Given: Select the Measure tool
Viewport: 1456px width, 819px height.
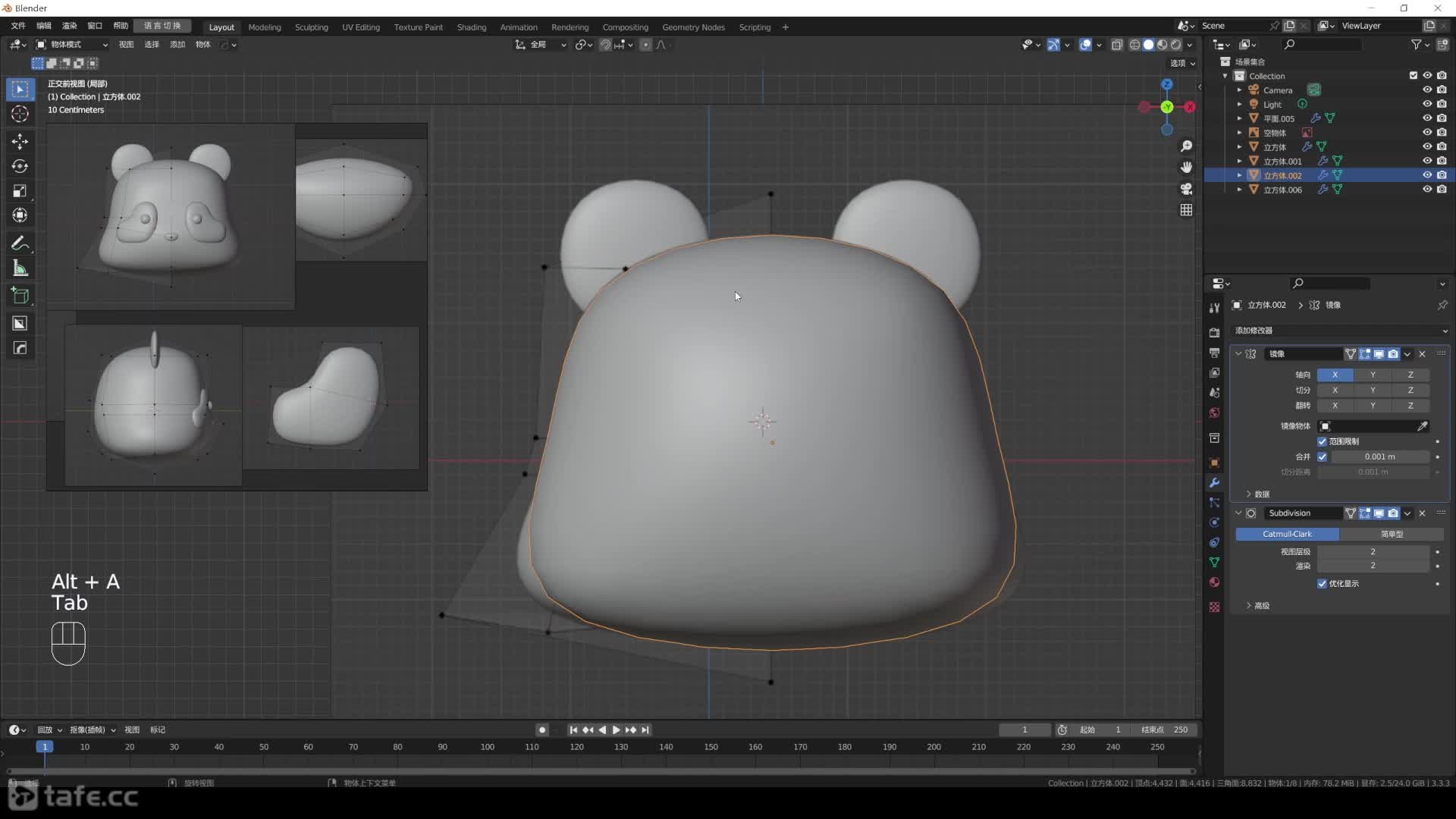Looking at the screenshot, I should 20,268.
